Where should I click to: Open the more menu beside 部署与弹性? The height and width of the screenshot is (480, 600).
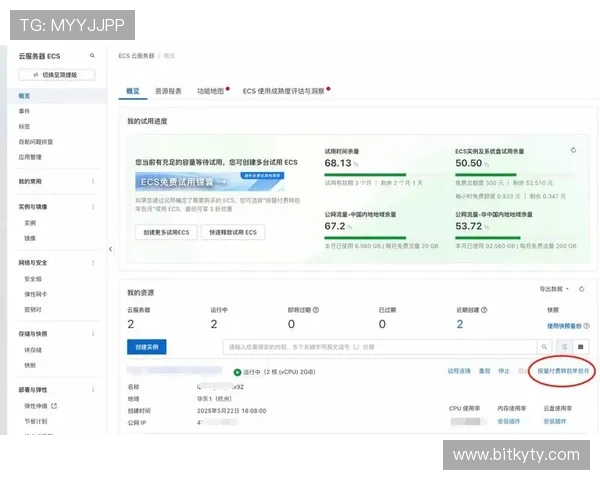[93, 390]
